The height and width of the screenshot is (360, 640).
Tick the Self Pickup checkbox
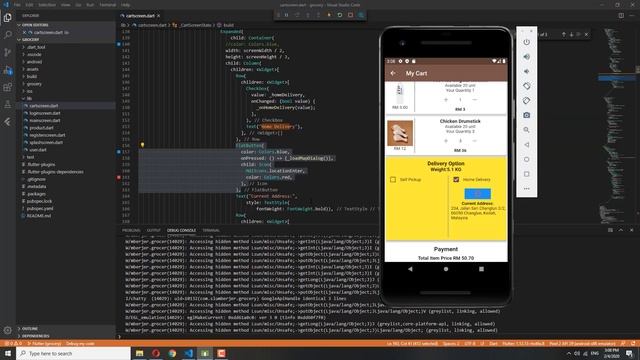[393, 180]
